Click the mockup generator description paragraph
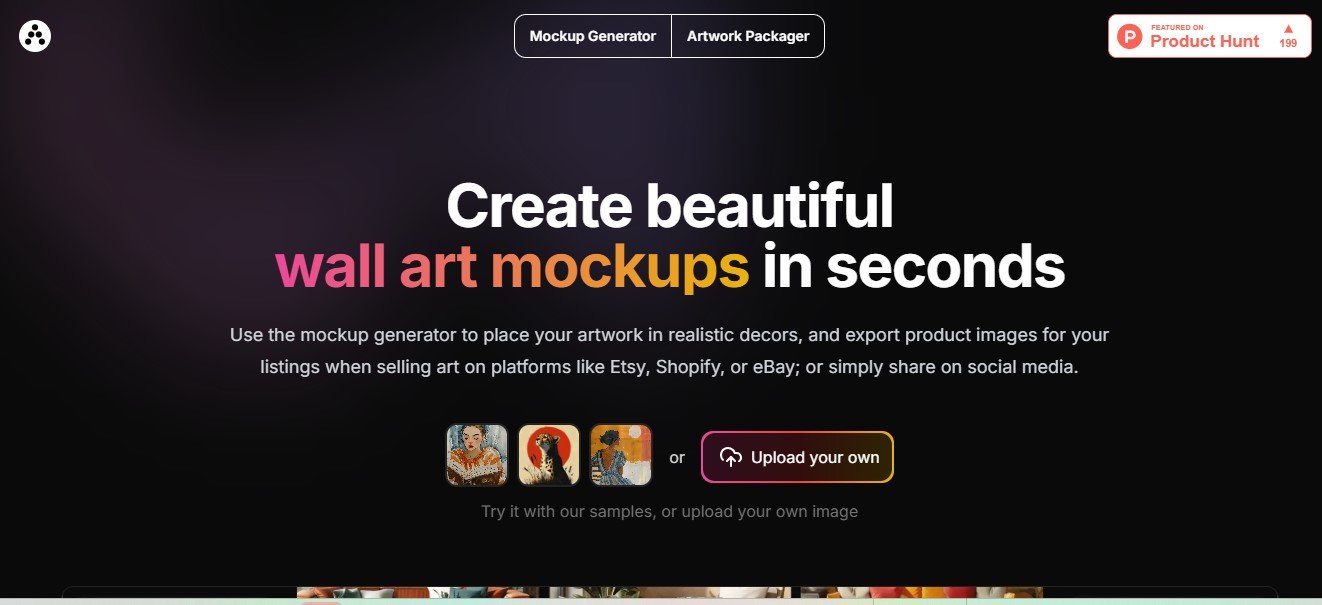 [x=669, y=351]
